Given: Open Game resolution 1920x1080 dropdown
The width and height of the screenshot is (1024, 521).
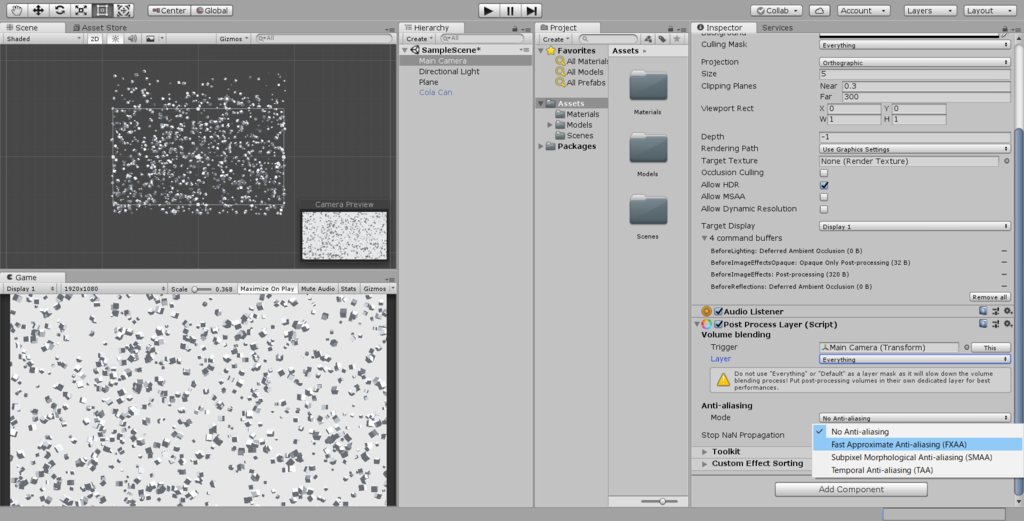Looking at the screenshot, I should (x=115, y=289).
